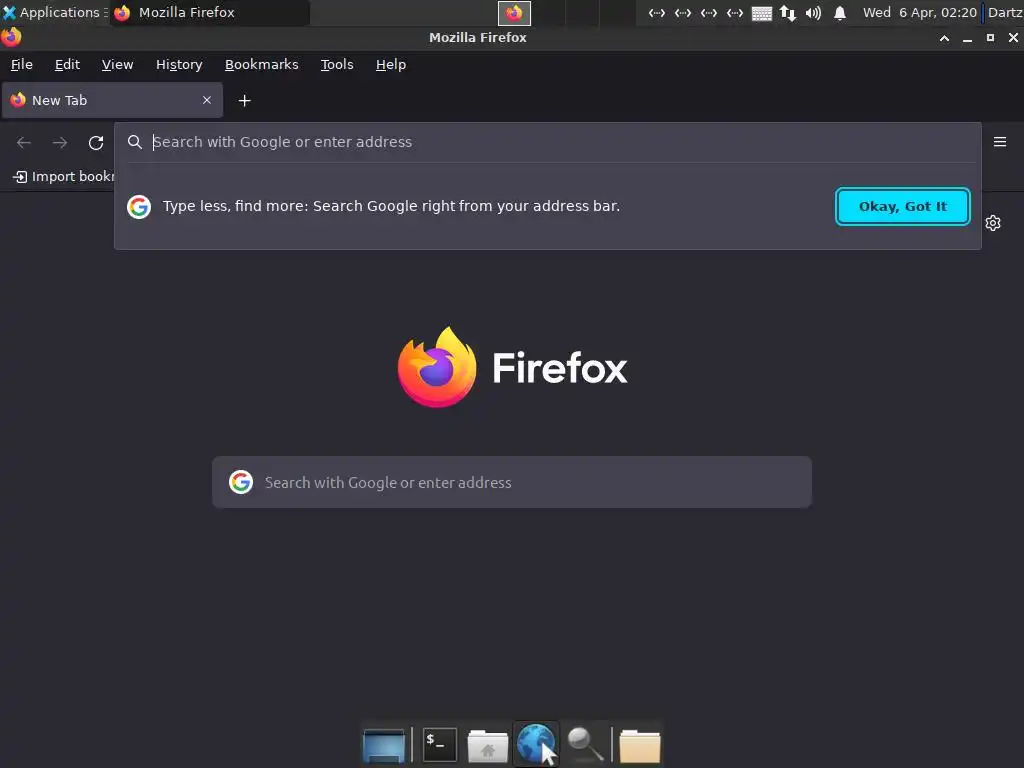Click the clock showing Wed 6 Apr, 02:20
The width and height of the screenshot is (1024, 768).
pos(920,12)
